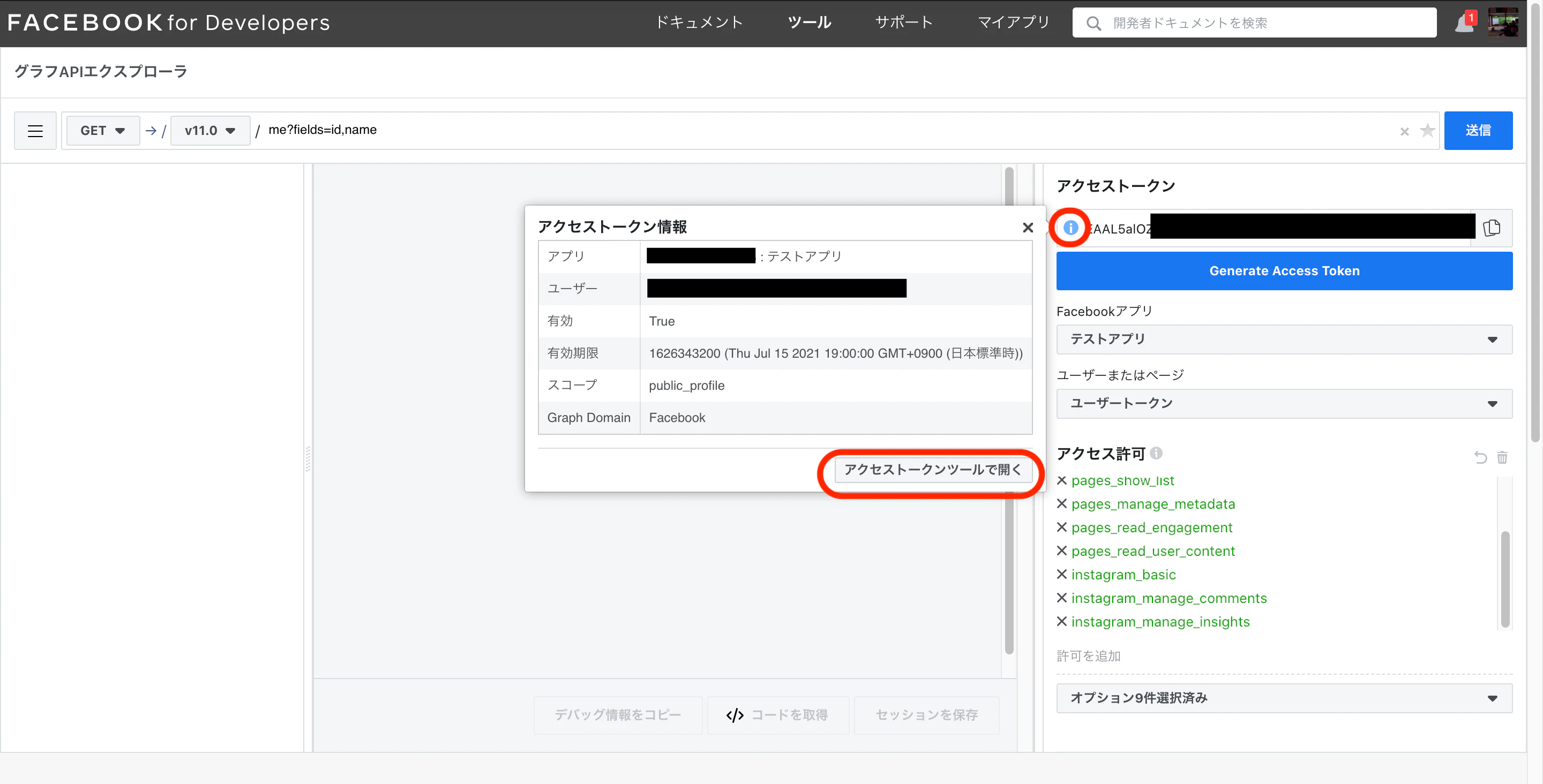Click the access token info icon
The image size is (1543, 784).
pyautogui.click(x=1070, y=228)
